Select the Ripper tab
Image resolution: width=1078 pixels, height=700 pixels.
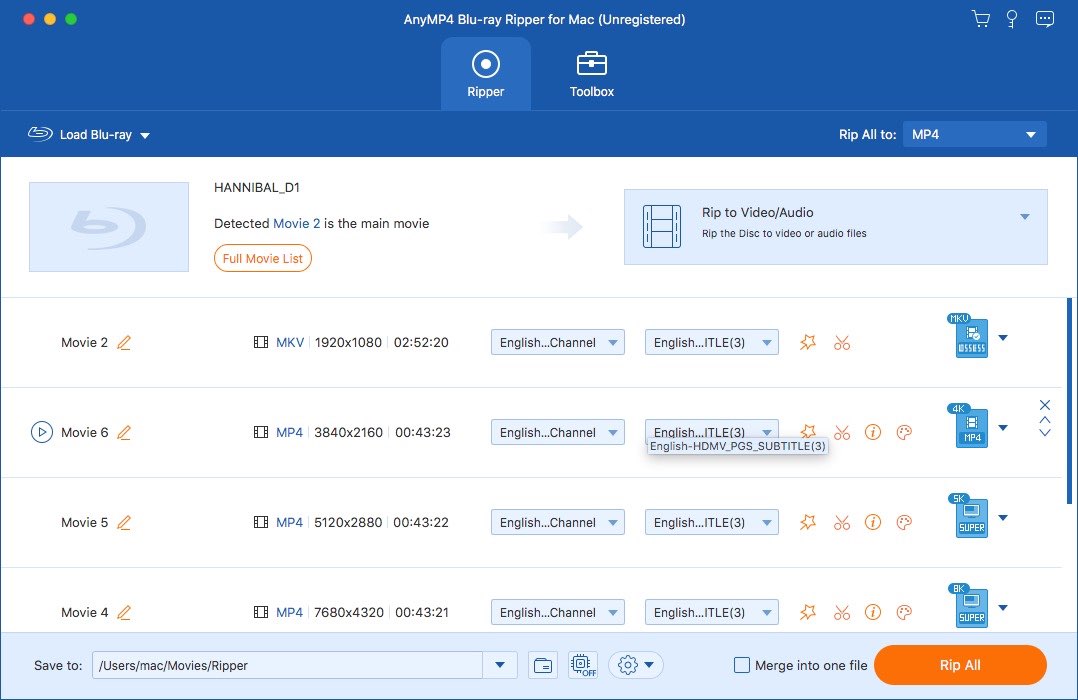[x=486, y=73]
